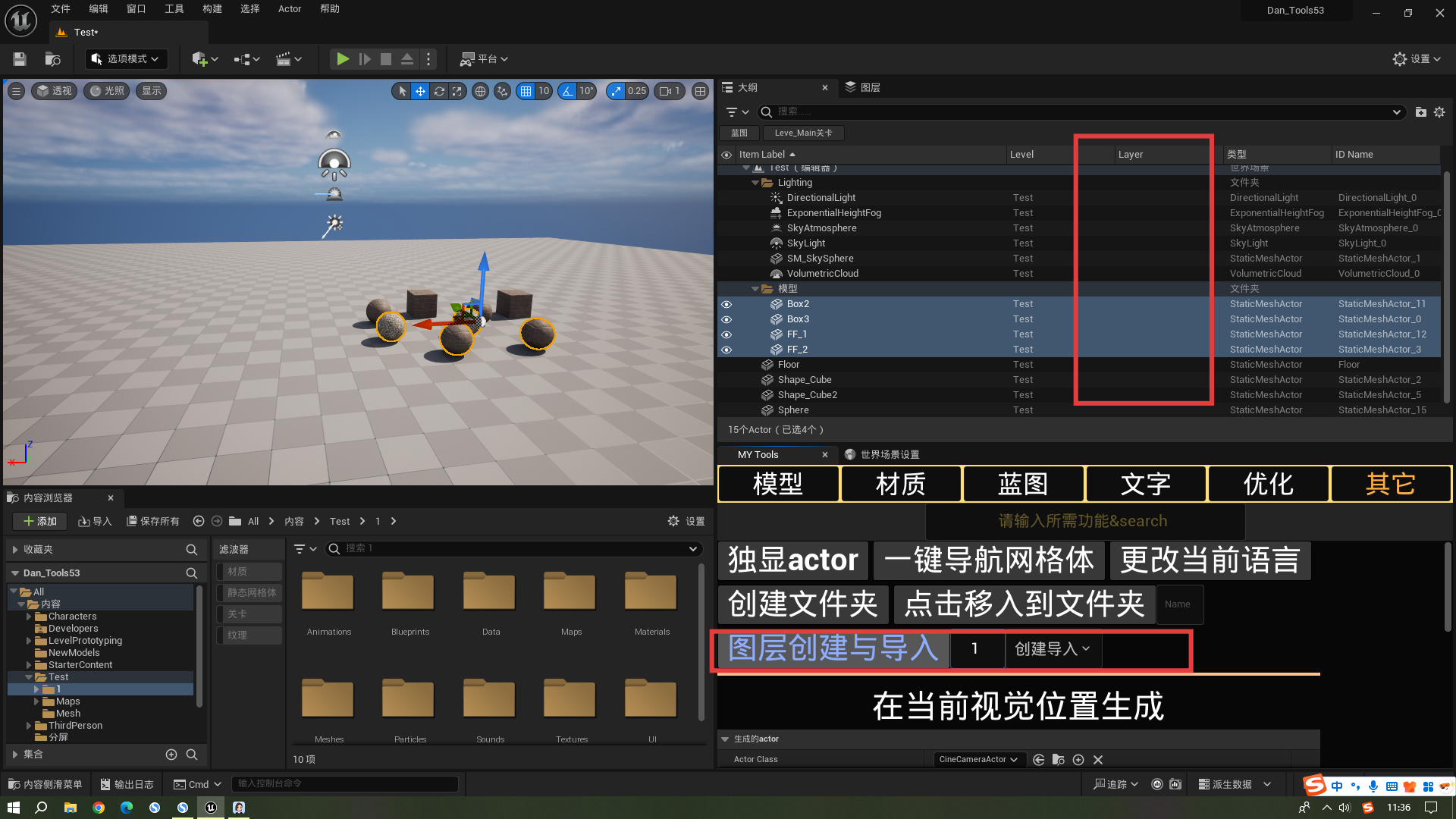Click 在当前视觉位置生成 button
Viewport: 1456px width, 819px height.
point(1018,706)
